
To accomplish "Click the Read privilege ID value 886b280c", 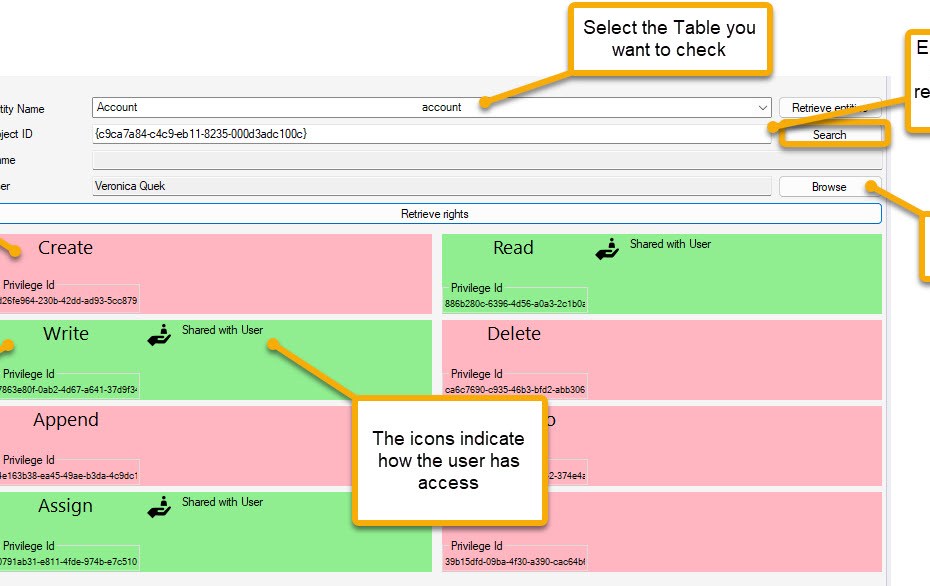I will 515,304.
